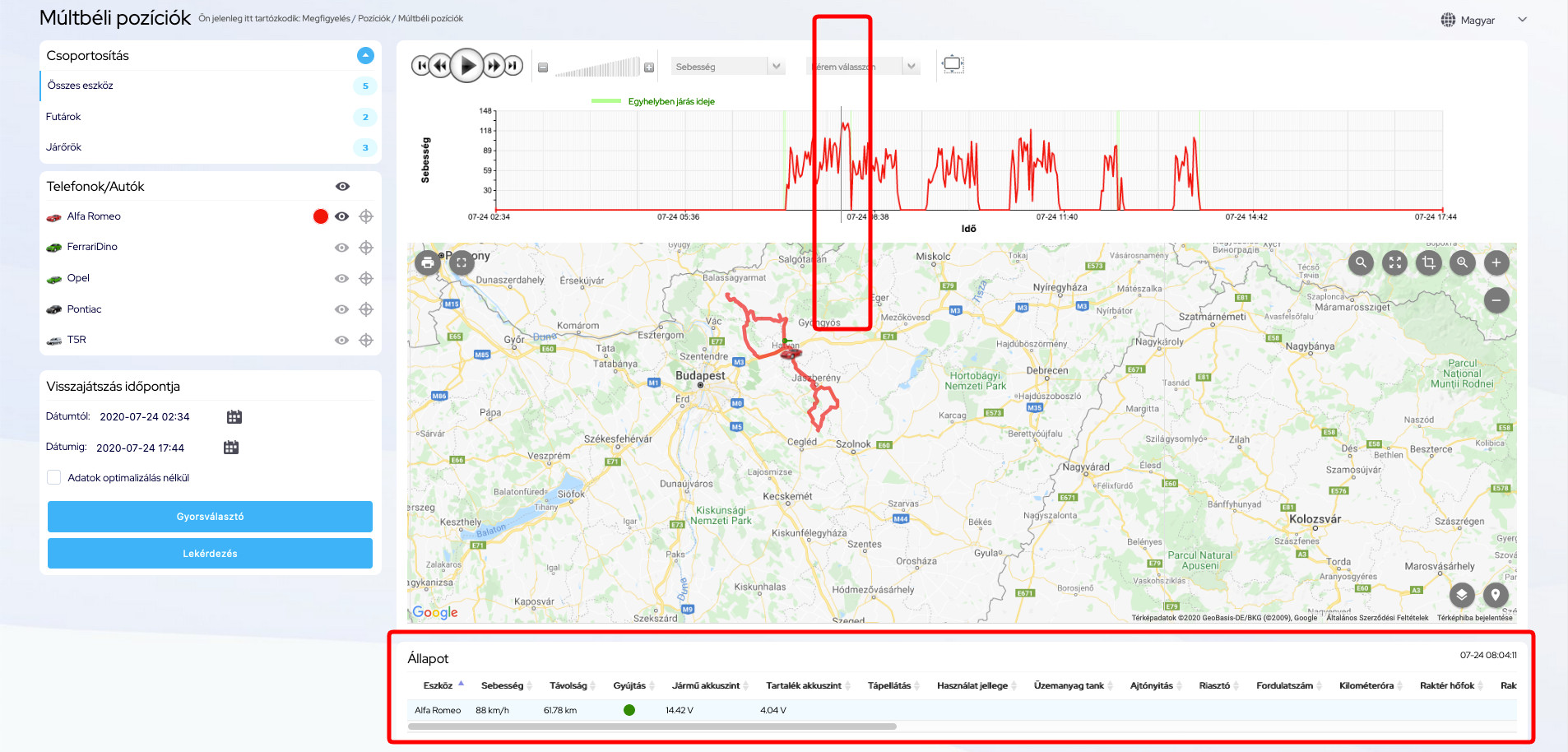
Task: Select the Futárok group
Action: pos(63,117)
